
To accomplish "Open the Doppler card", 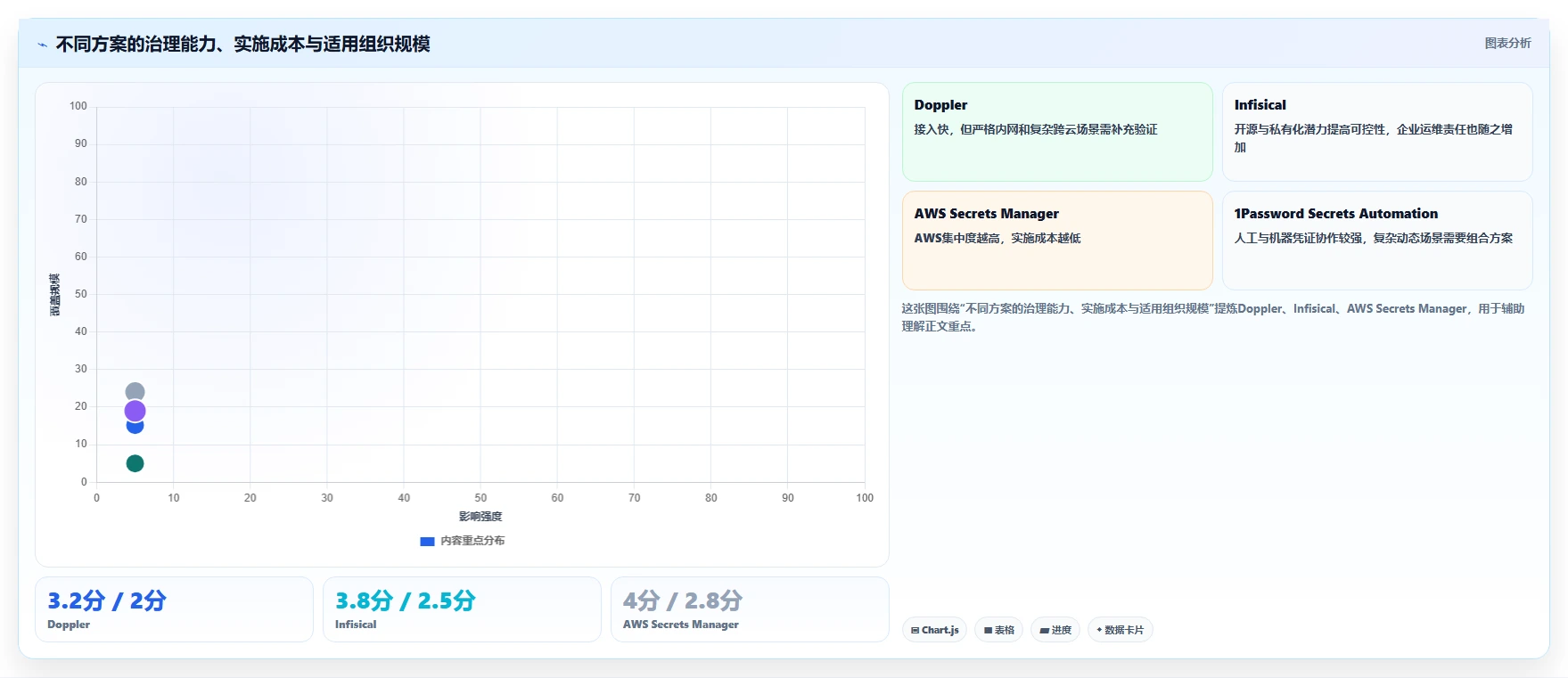I will [x=1057, y=132].
